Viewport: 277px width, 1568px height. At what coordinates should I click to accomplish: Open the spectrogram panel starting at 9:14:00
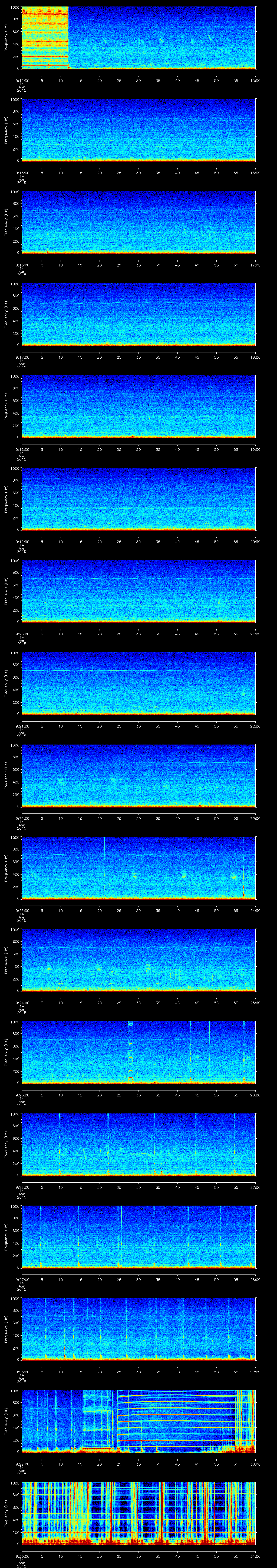pyautogui.click(x=139, y=38)
